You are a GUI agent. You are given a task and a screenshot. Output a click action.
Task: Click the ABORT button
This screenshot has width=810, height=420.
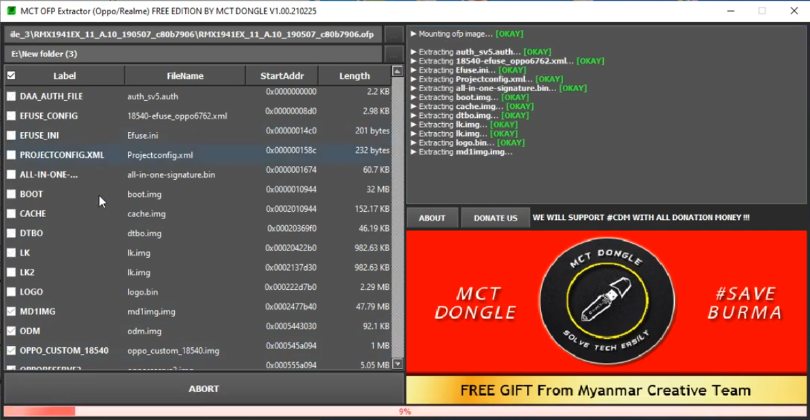pyautogui.click(x=204, y=388)
